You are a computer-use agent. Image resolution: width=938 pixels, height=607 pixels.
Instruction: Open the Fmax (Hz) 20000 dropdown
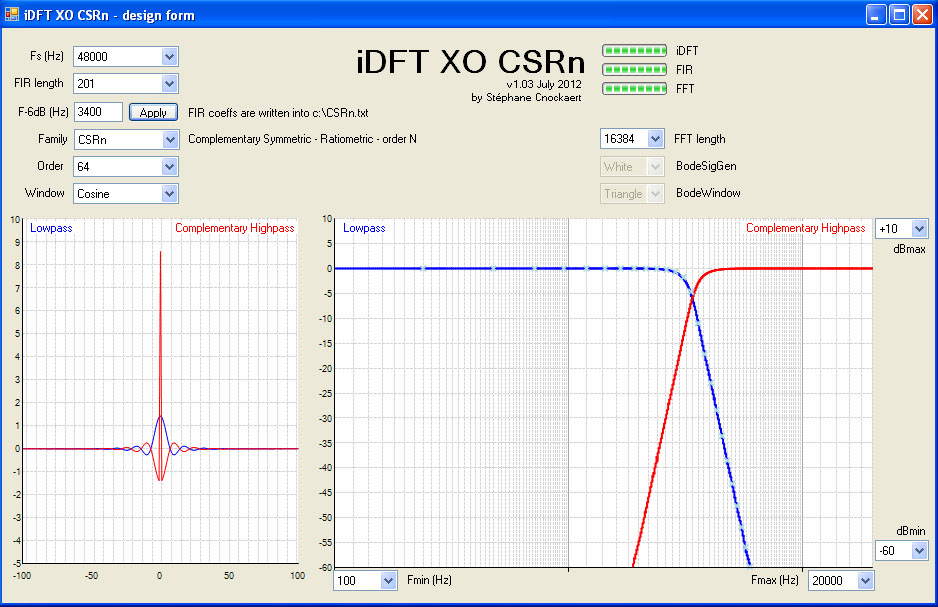[865, 580]
